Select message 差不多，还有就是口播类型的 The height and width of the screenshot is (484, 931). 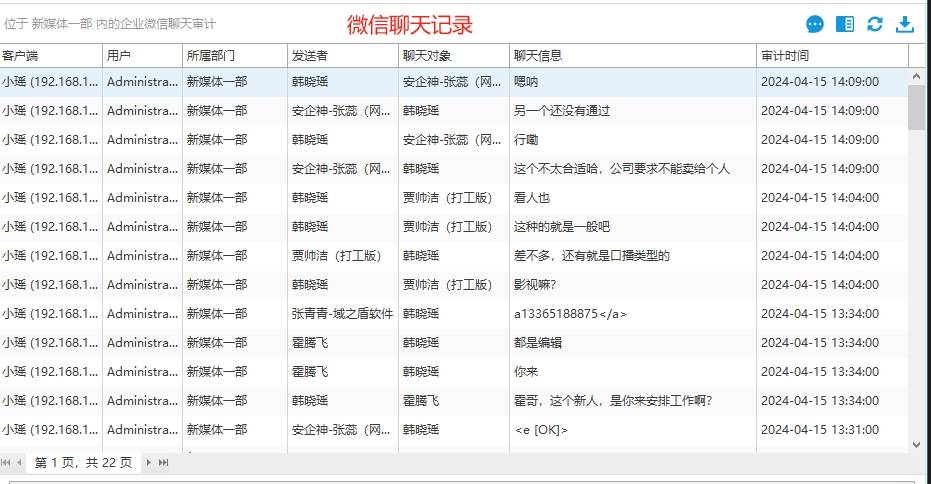click(591, 256)
